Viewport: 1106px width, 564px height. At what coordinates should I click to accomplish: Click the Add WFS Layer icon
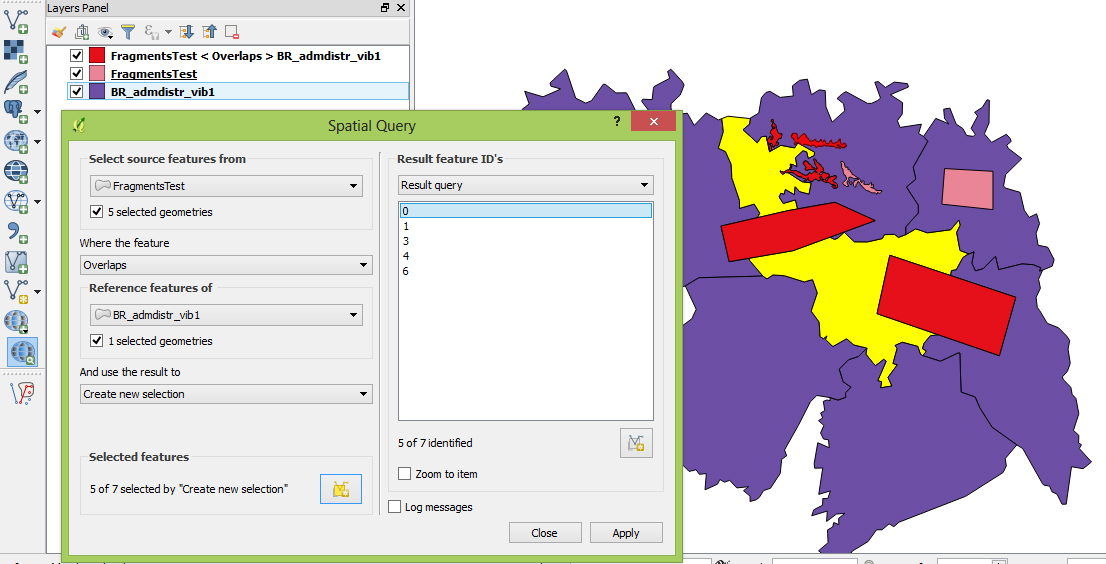pos(16,202)
